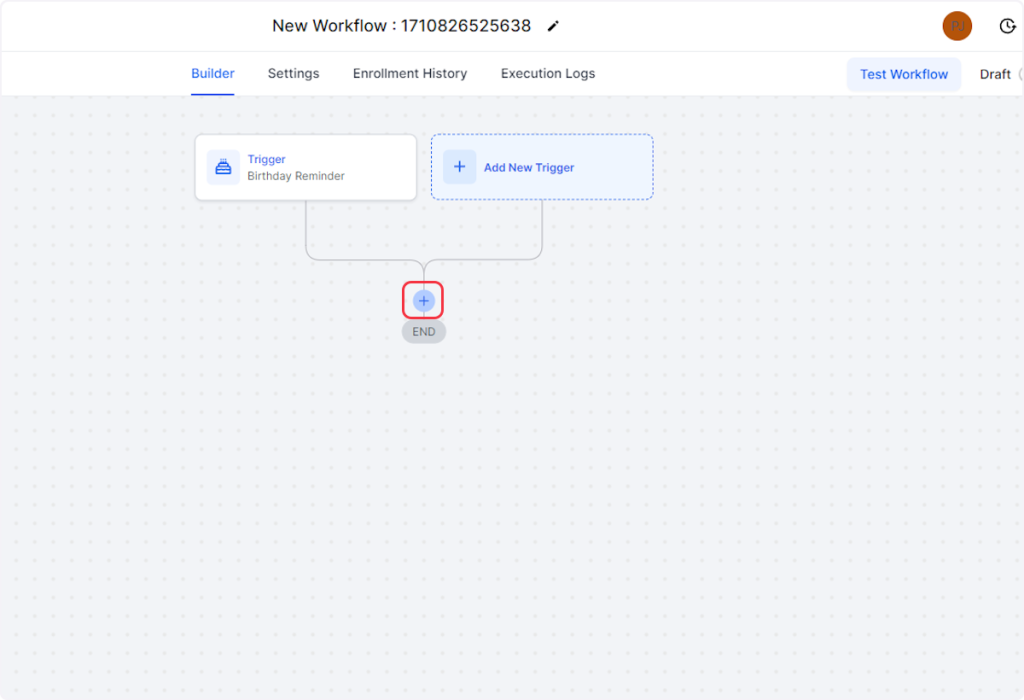Go to the Execution Logs tab

[x=548, y=73]
